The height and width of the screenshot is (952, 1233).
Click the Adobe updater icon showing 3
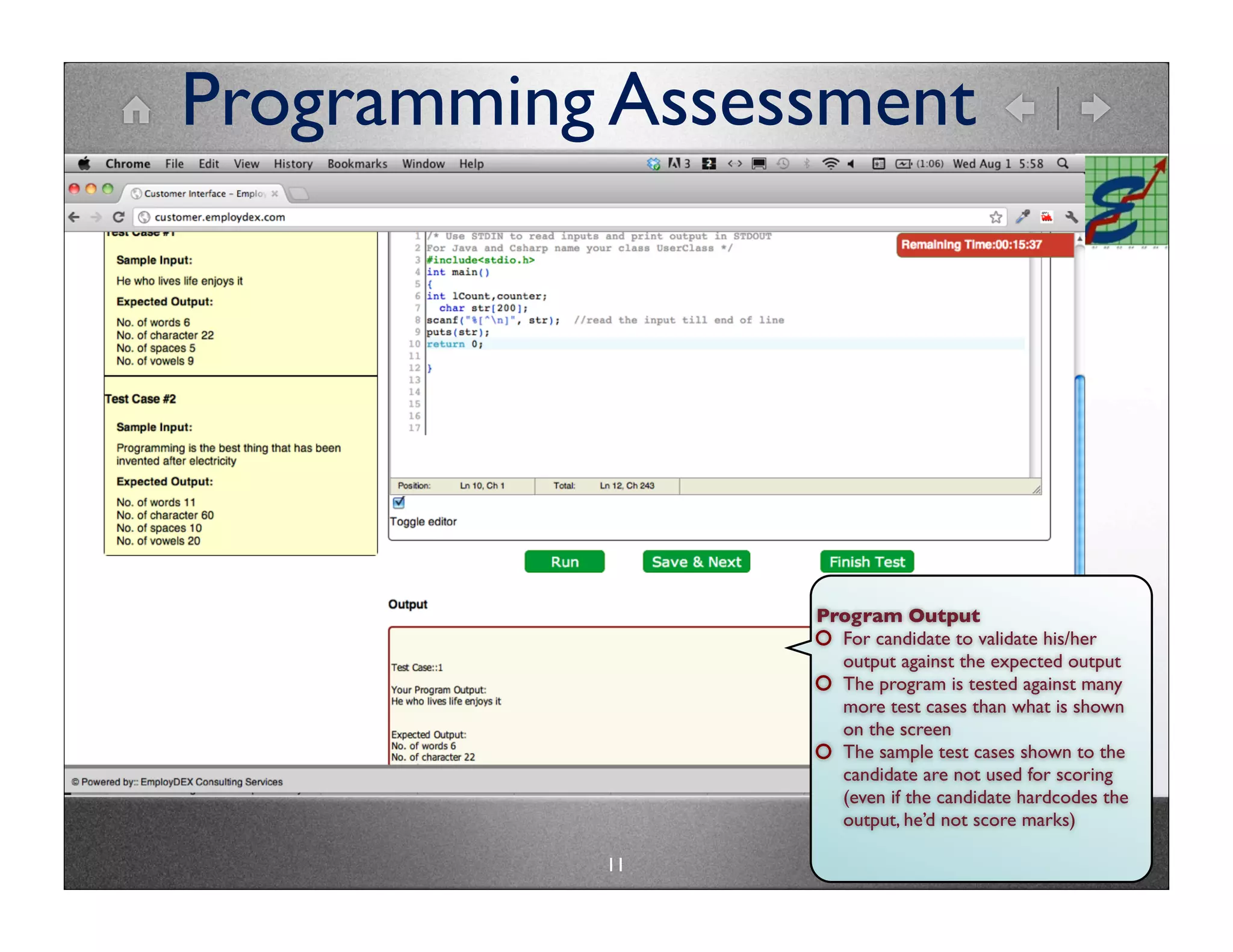(x=679, y=164)
